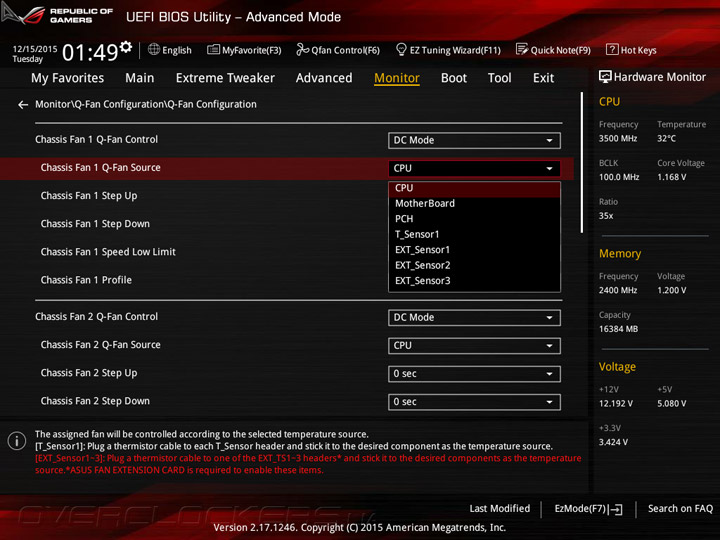Go to the Boot tab
The height and width of the screenshot is (540, 720).
[454, 78]
